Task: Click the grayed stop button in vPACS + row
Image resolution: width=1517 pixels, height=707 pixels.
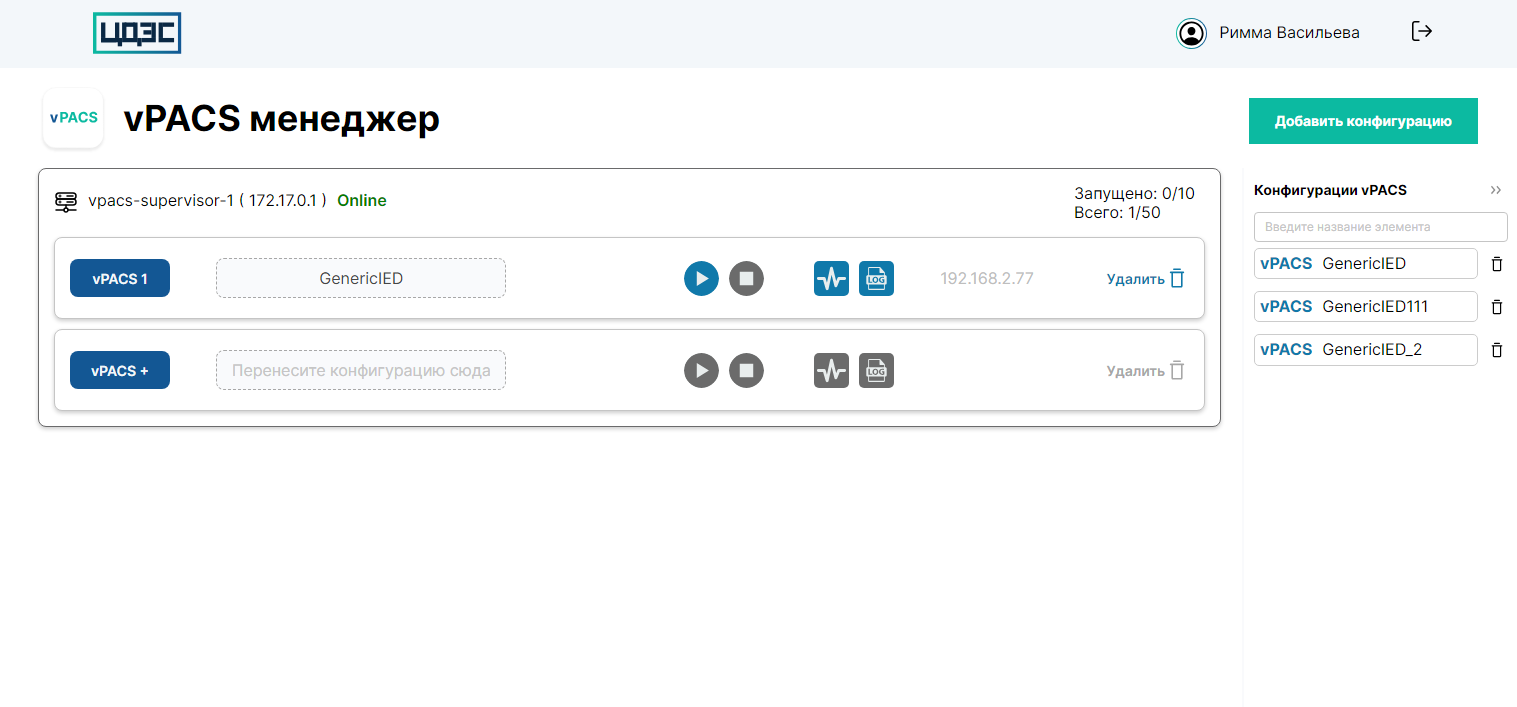Action: 746,370
